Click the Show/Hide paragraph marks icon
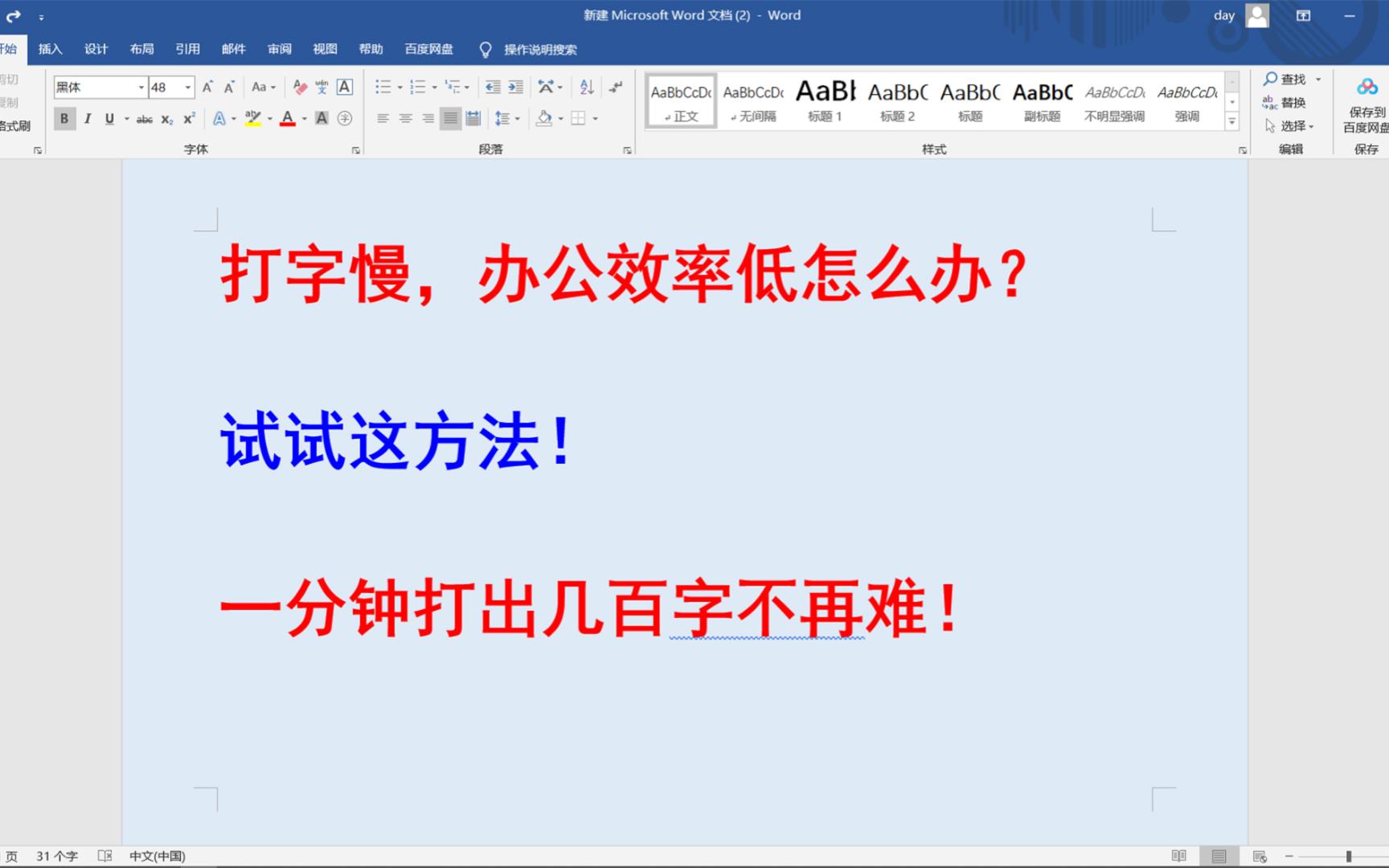 [617, 87]
